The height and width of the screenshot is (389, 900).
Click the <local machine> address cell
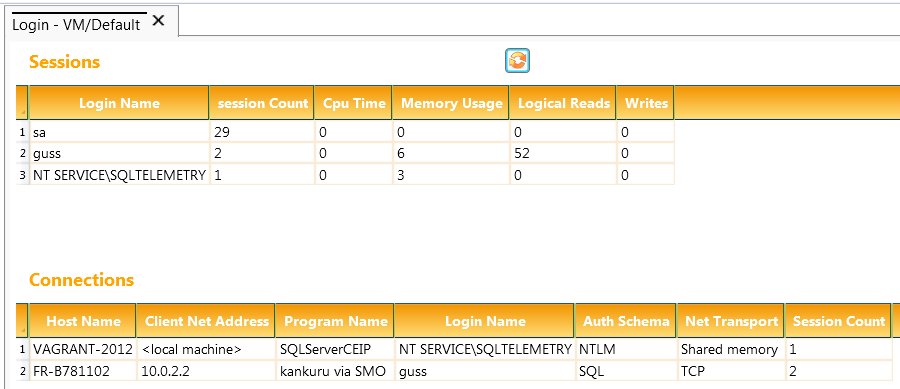pos(206,349)
